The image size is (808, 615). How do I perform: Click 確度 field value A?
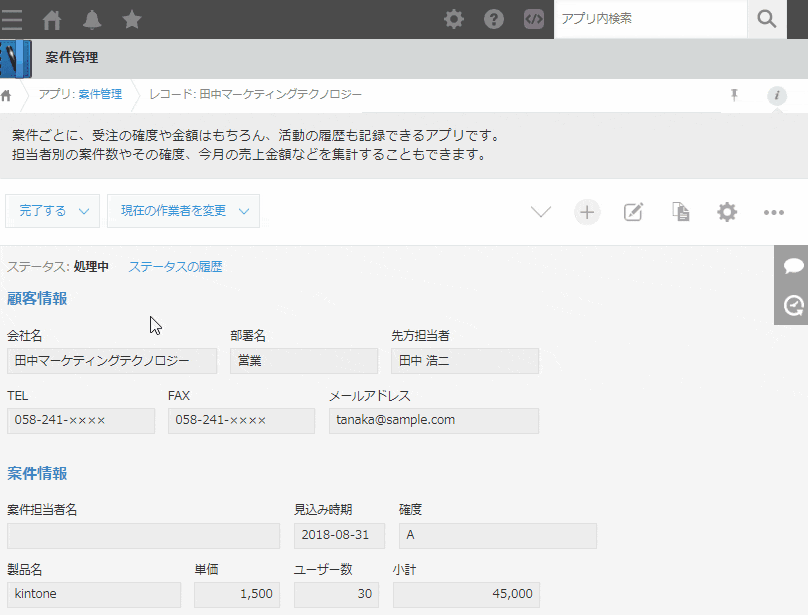click(x=498, y=536)
